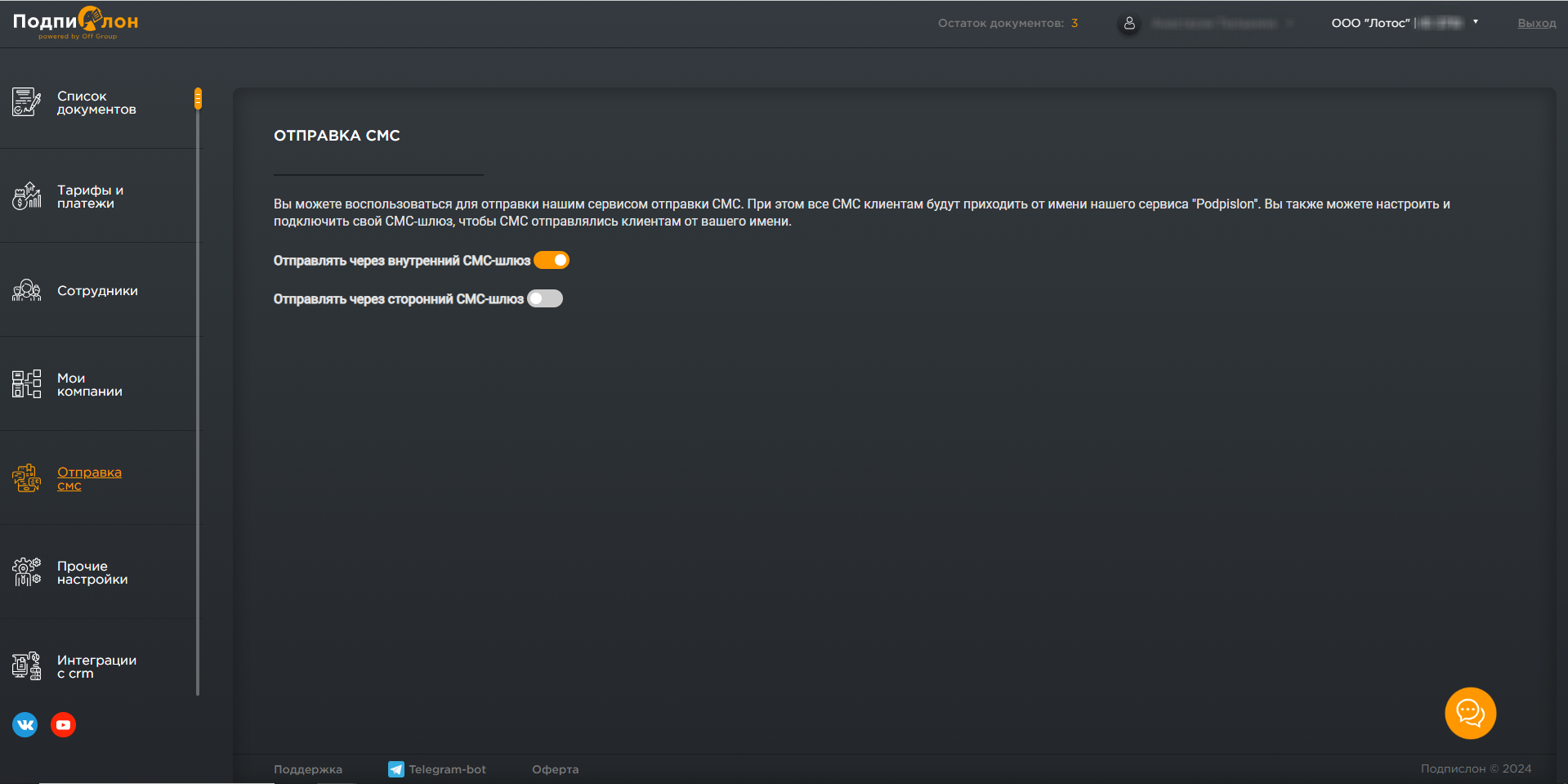
Task: Expand the ООО "Лотос" company dropdown
Action: coord(1475,22)
